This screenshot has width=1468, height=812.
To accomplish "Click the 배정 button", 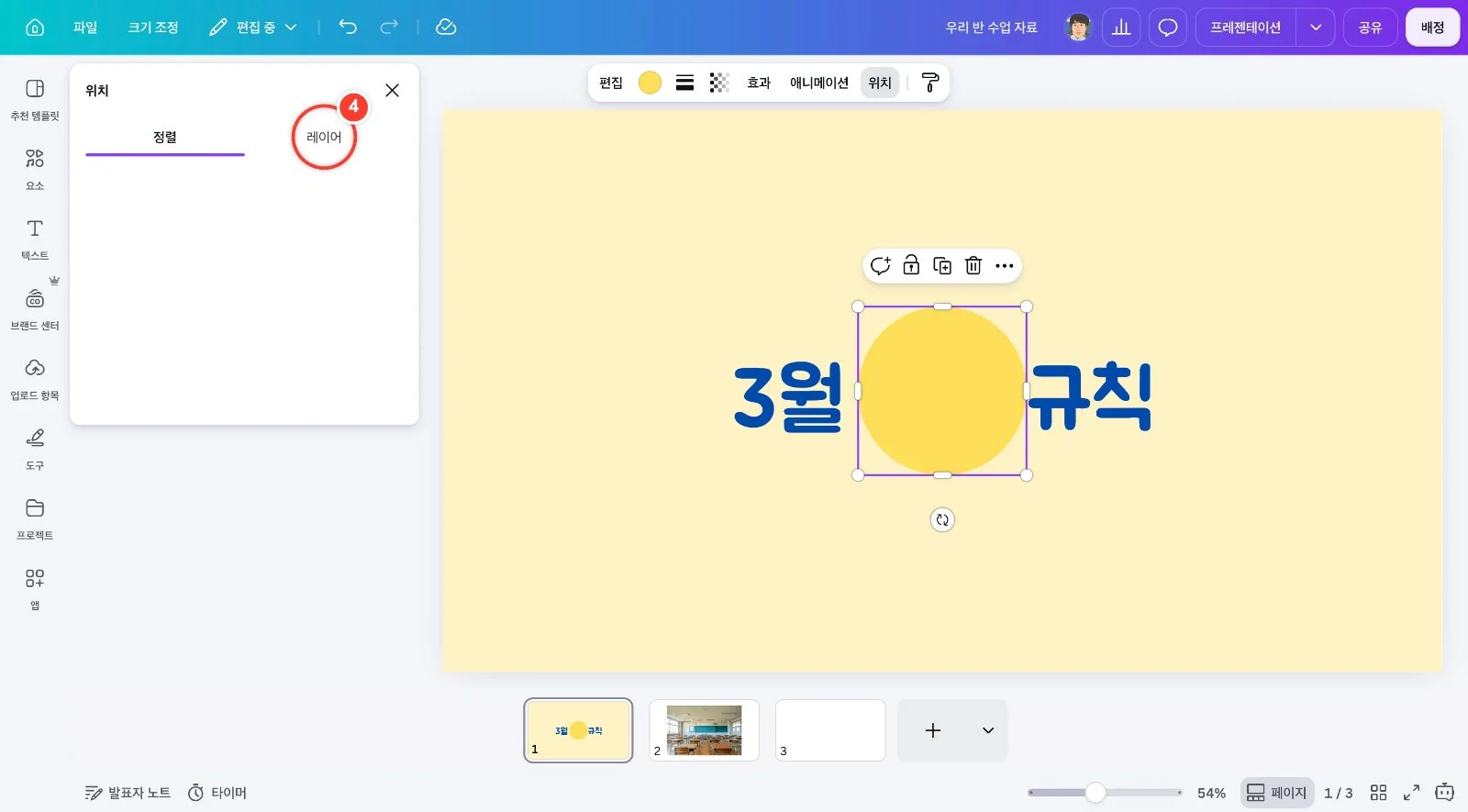I will pos(1432,28).
